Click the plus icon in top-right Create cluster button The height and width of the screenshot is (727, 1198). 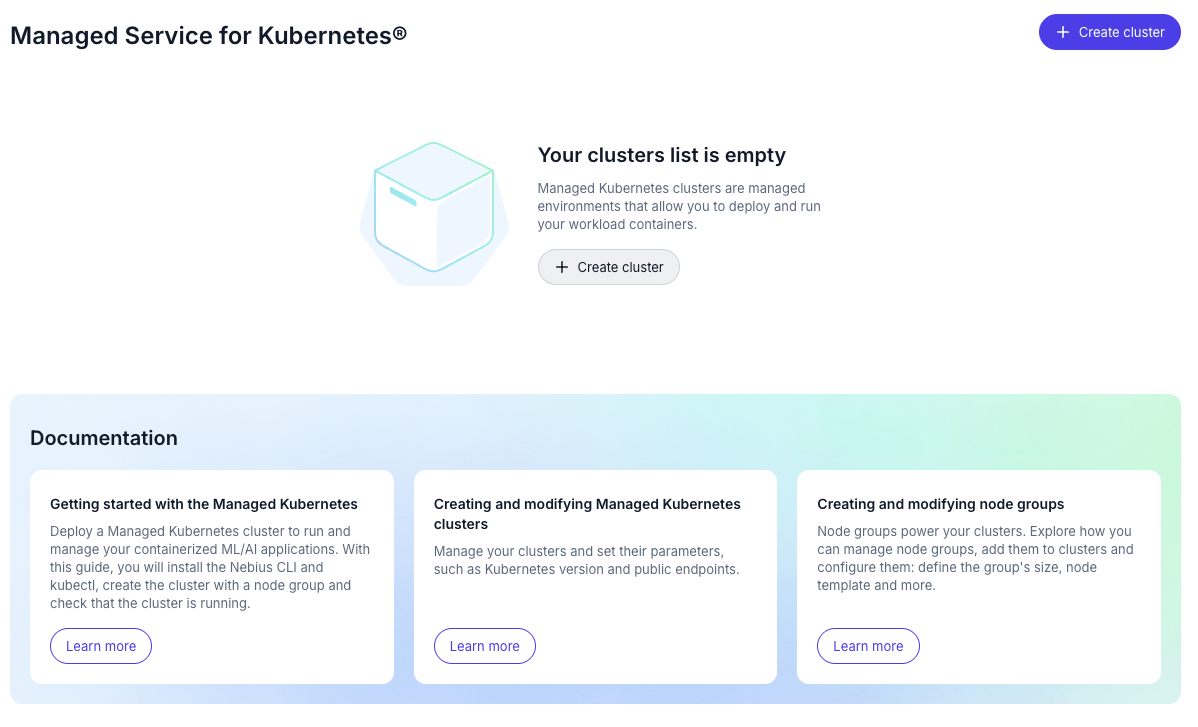(x=1062, y=32)
